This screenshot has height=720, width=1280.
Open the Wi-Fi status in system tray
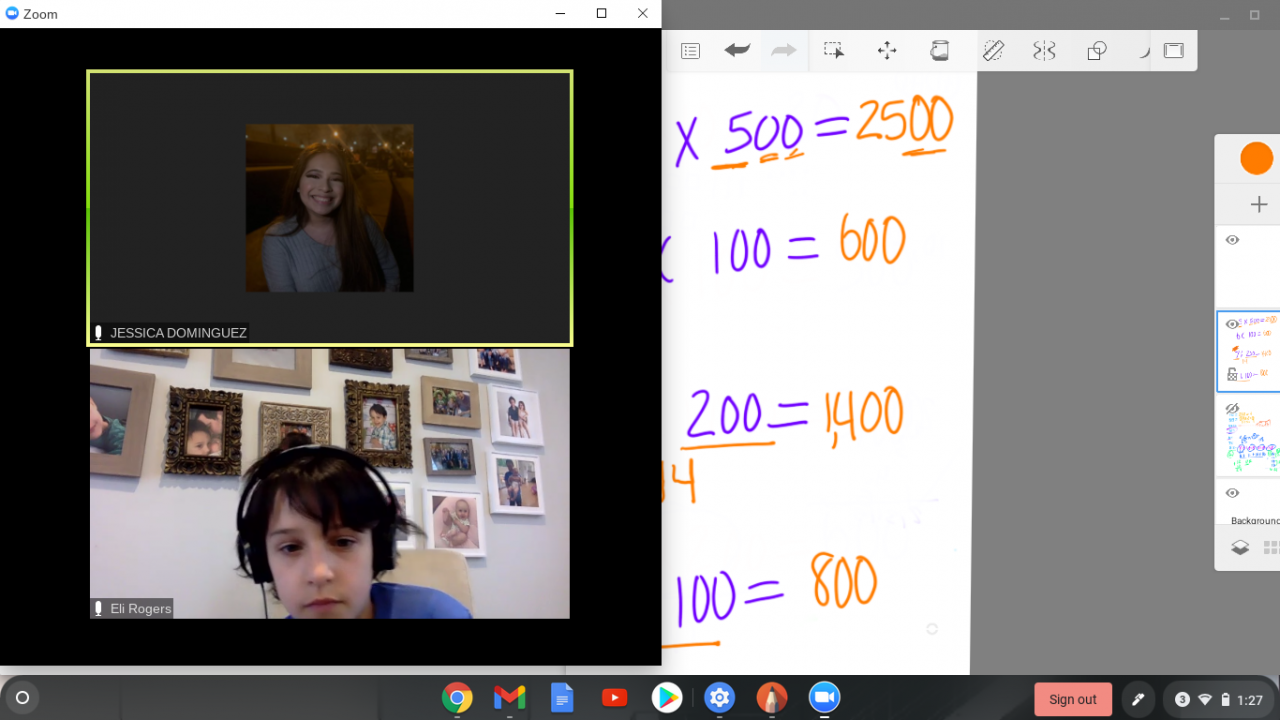click(1205, 700)
